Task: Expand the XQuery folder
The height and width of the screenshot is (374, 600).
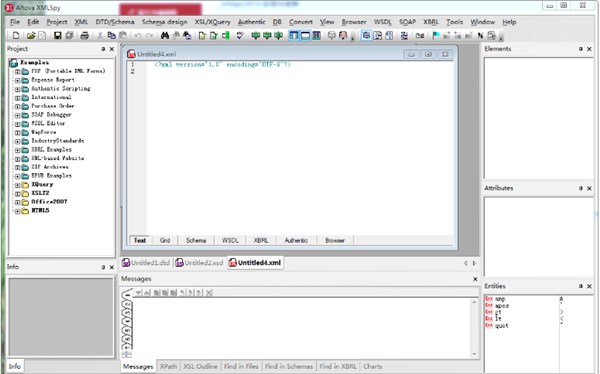Action: [17, 185]
